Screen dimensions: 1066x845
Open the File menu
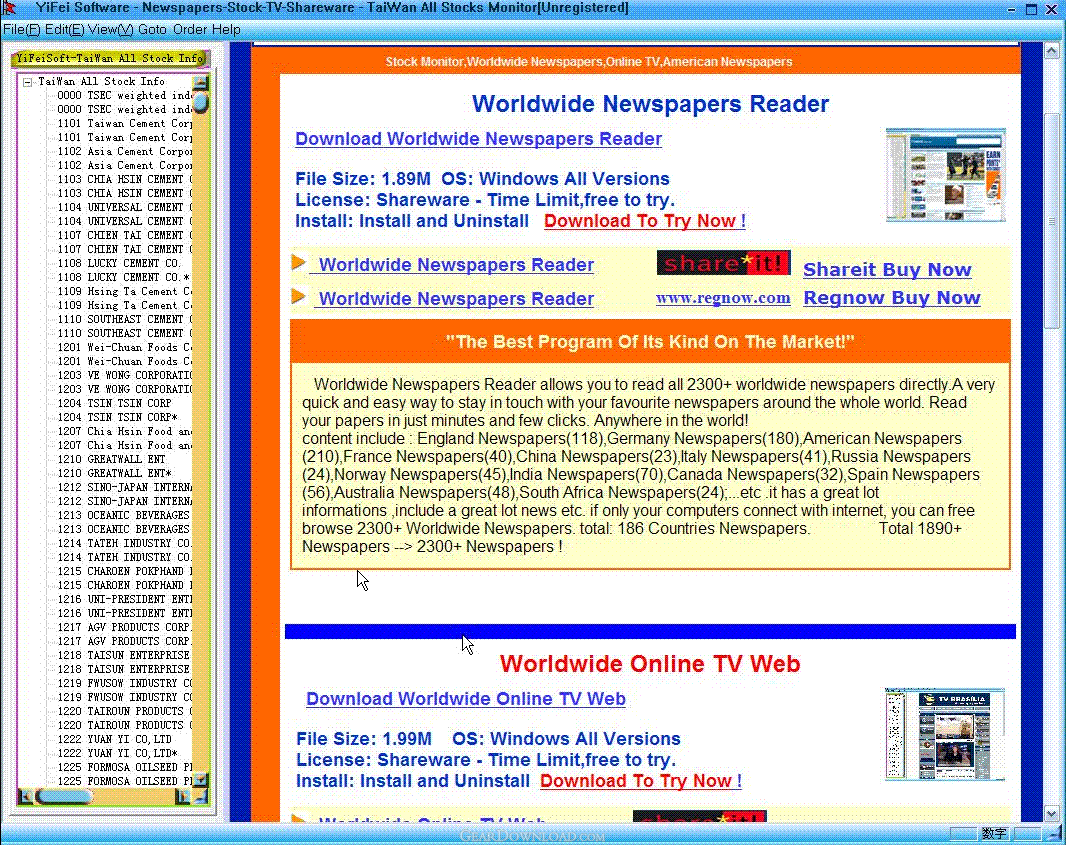point(21,30)
